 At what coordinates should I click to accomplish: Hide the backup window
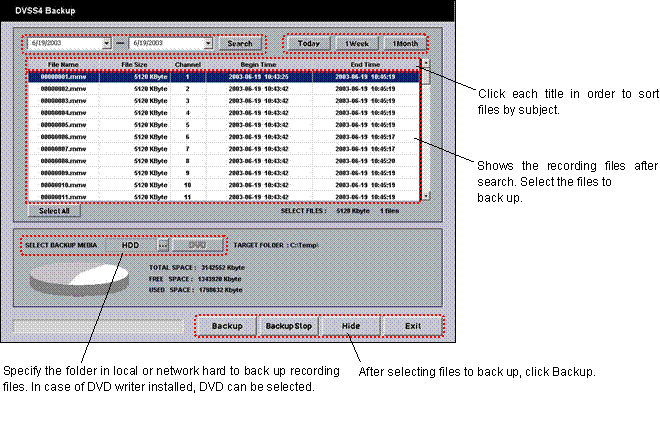point(351,327)
